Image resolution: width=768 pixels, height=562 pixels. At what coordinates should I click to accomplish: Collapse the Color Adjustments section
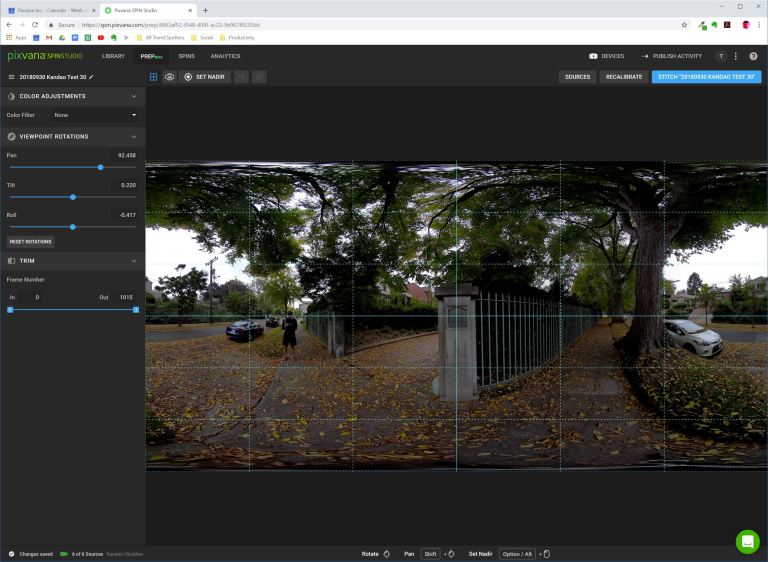click(134, 96)
